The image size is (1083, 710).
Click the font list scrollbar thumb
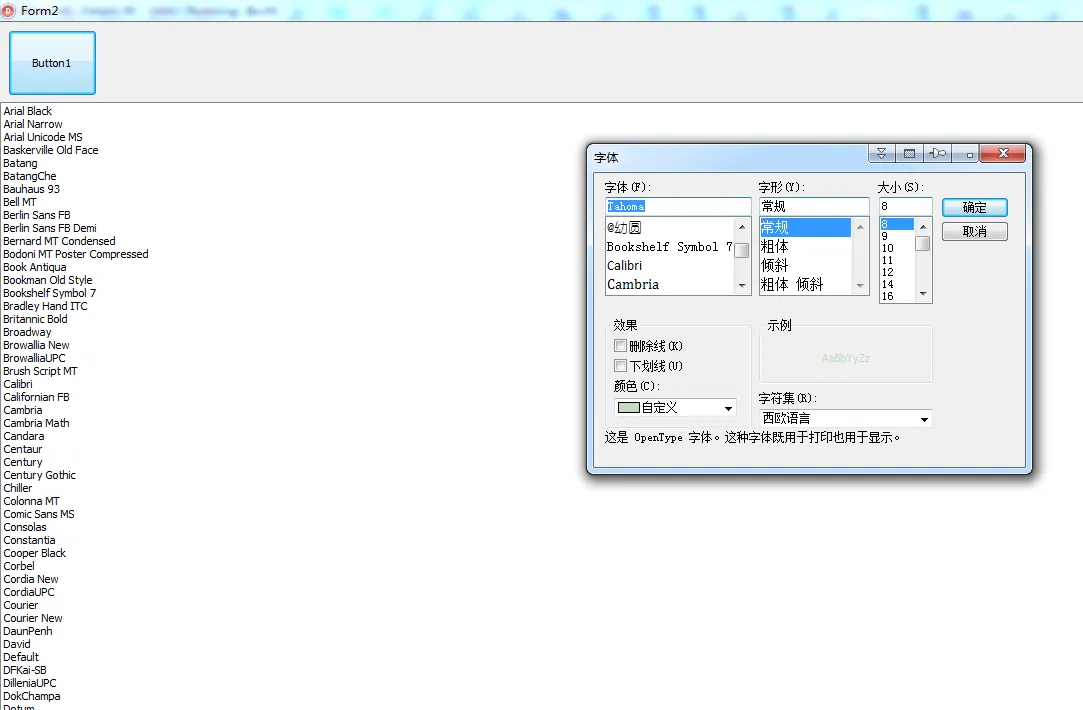coord(742,250)
